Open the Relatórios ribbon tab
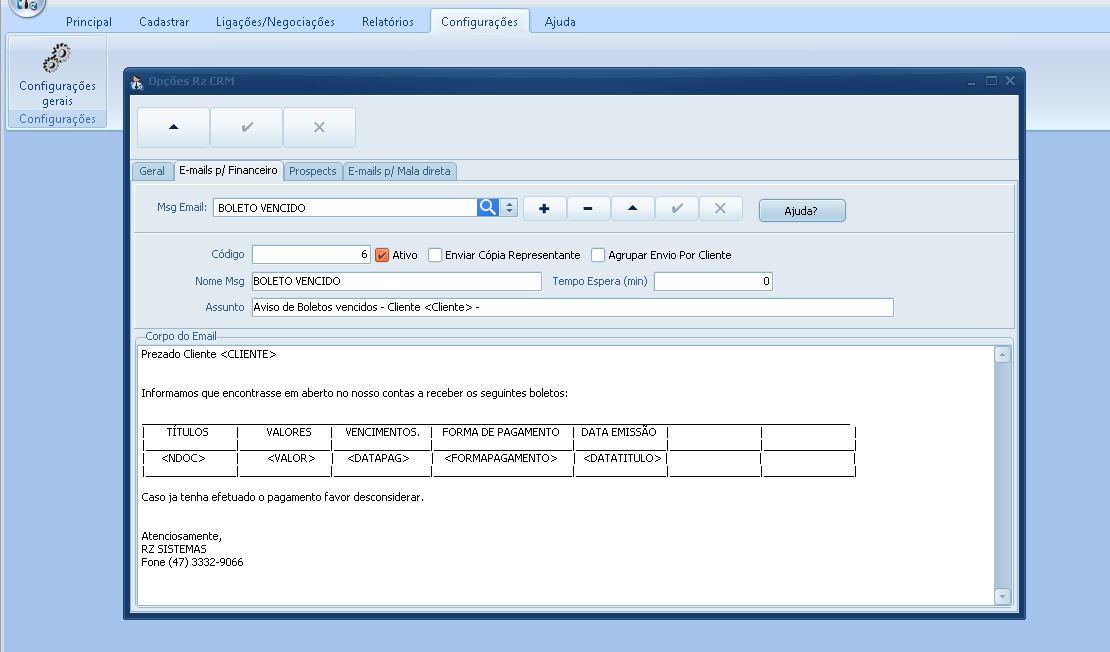The image size is (1110, 652). [388, 22]
